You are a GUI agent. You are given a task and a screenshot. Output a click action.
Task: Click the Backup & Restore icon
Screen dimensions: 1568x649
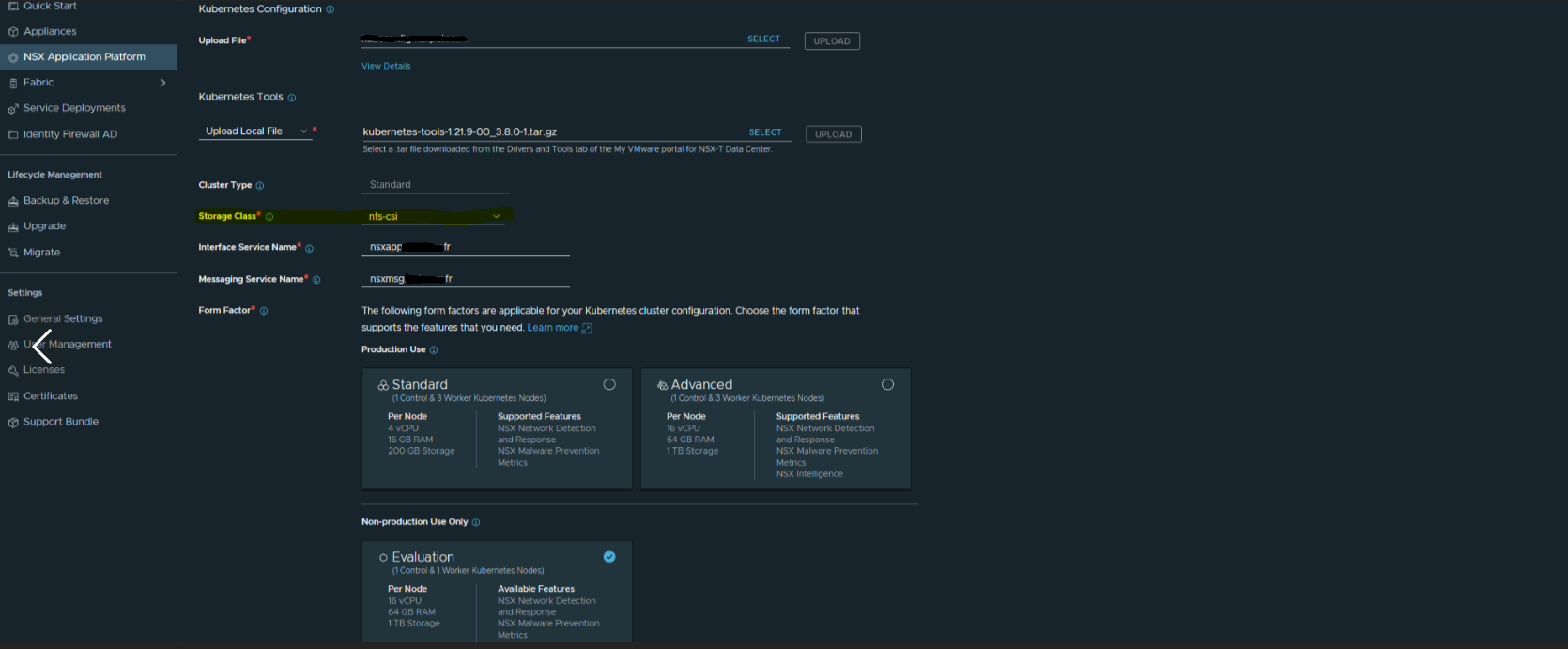[x=13, y=201]
